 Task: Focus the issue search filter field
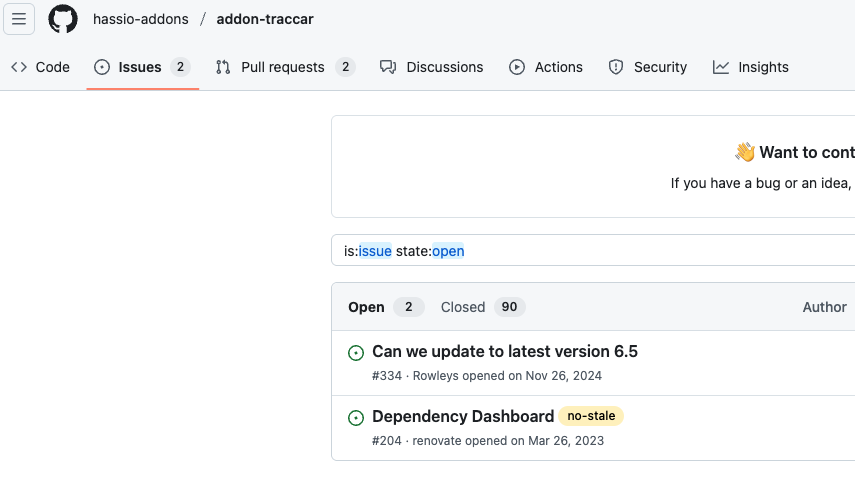coord(593,251)
